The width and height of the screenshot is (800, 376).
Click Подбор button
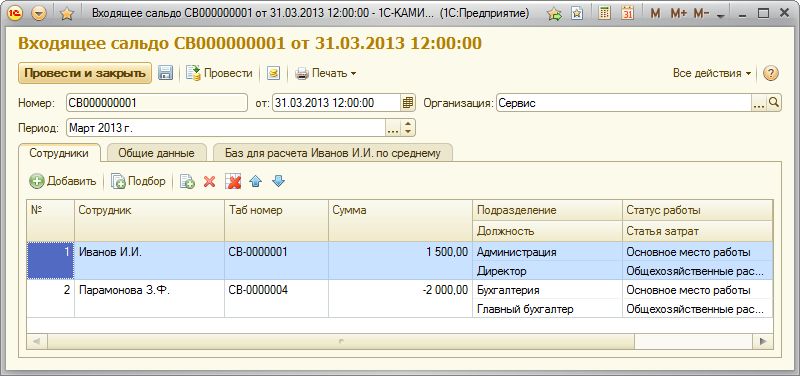138,181
